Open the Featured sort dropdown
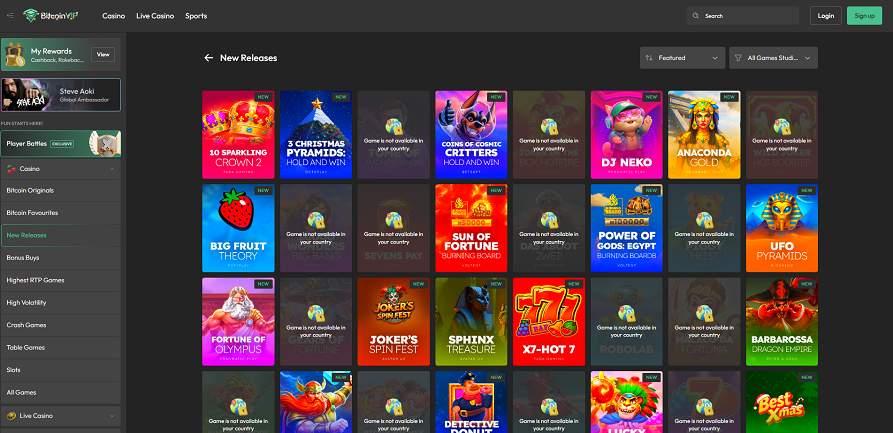Screen dimensions: 893x433 (682, 58)
